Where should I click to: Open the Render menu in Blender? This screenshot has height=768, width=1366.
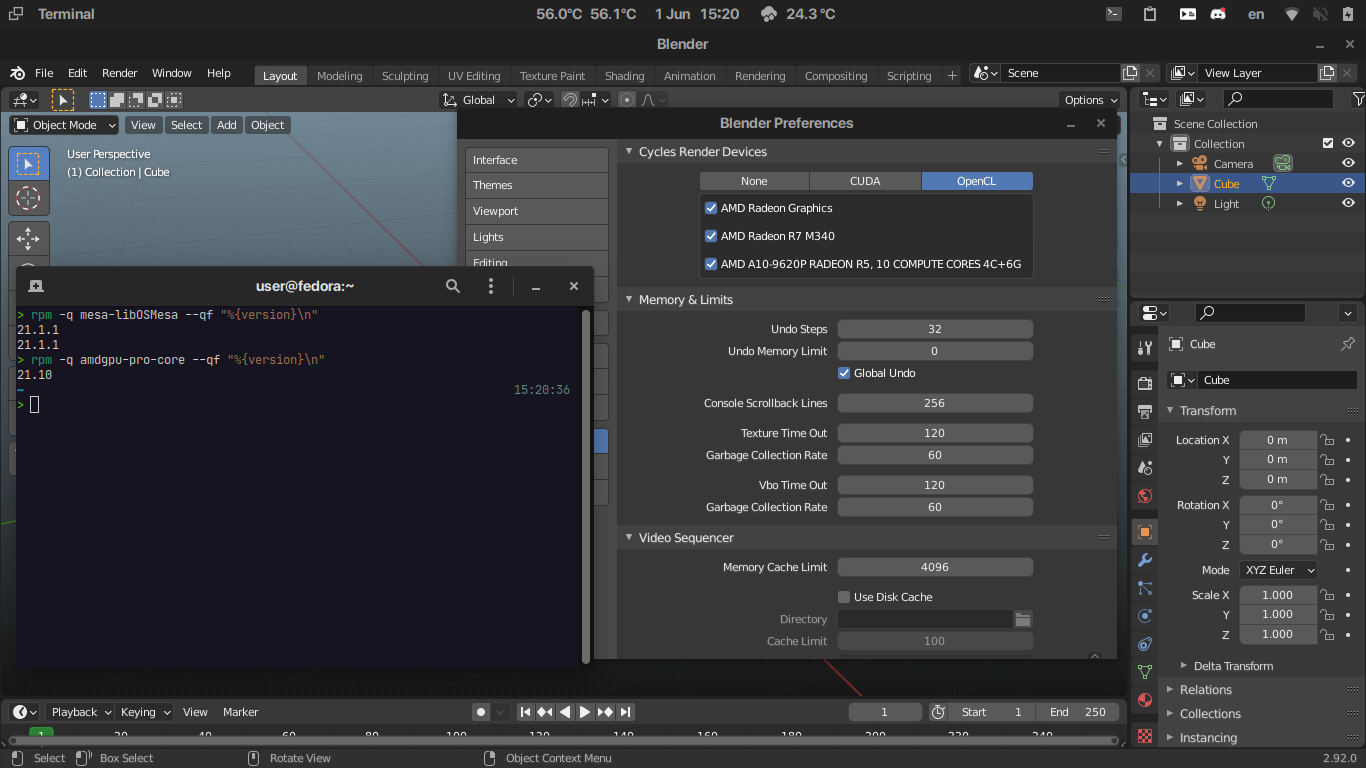pos(120,73)
